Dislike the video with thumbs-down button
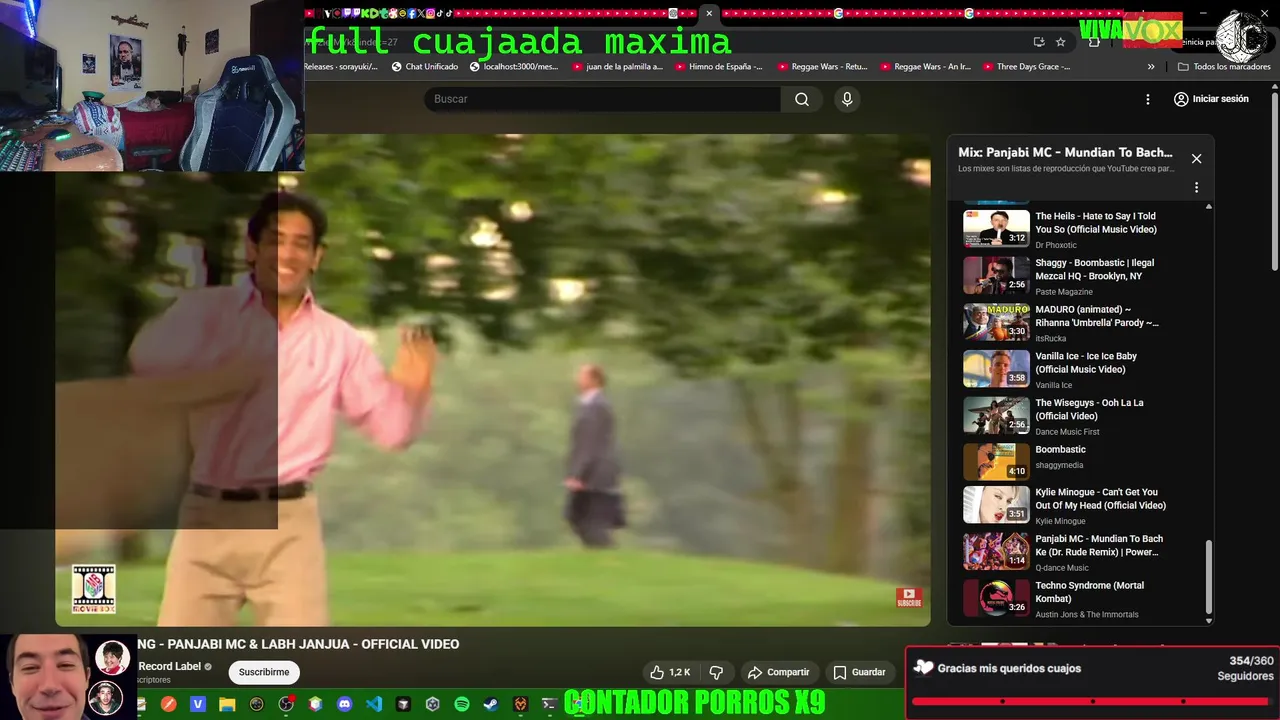1280x720 pixels. click(716, 672)
